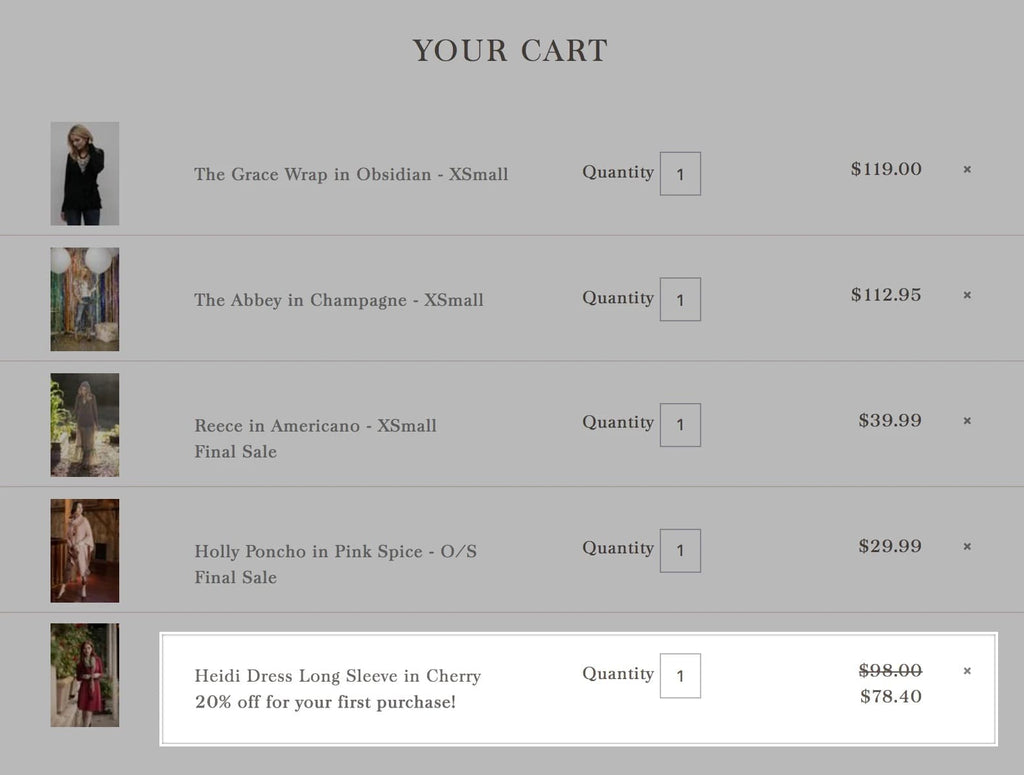Open Heidi Dress Long Sleeve link
This screenshot has width=1024, height=775.
[x=338, y=677]
